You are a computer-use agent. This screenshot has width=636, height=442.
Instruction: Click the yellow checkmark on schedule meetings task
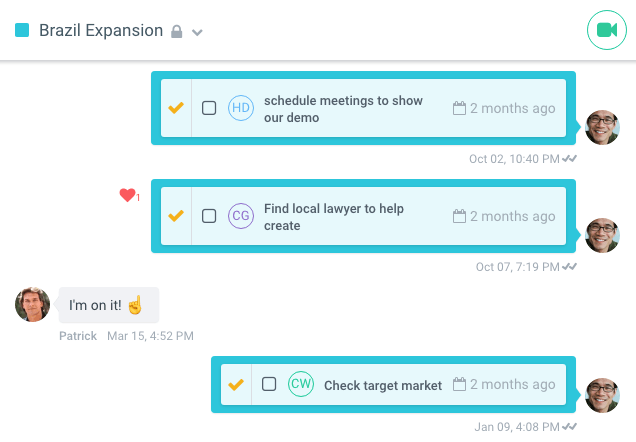(x=176, y=107)
